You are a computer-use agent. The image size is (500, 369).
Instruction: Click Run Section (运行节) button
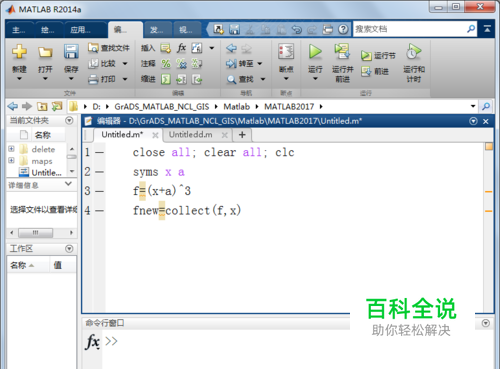378,56
